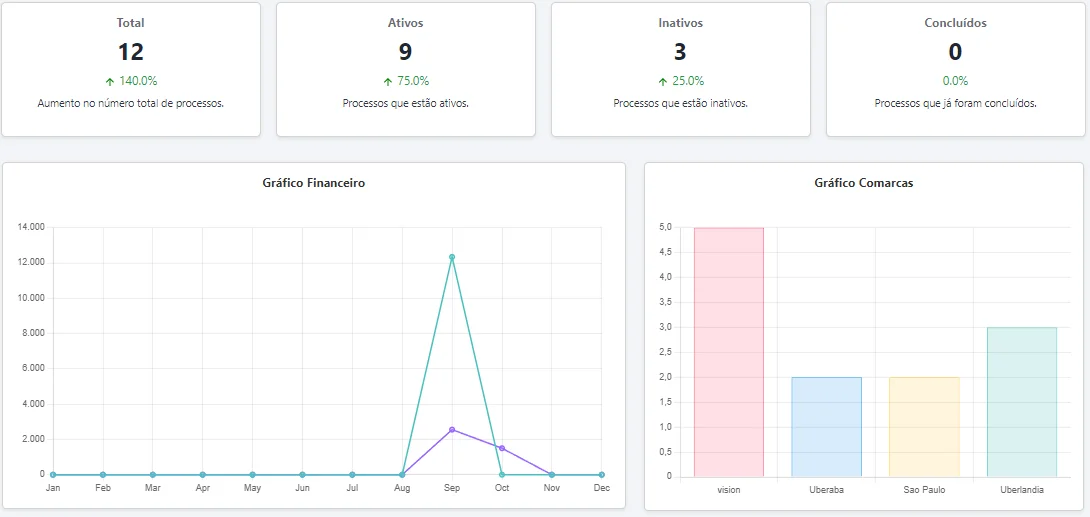The height and width of the screenshot is (517, 1090).
Task: Select the blue Uberaba bar
Action: tap(826, 427)
